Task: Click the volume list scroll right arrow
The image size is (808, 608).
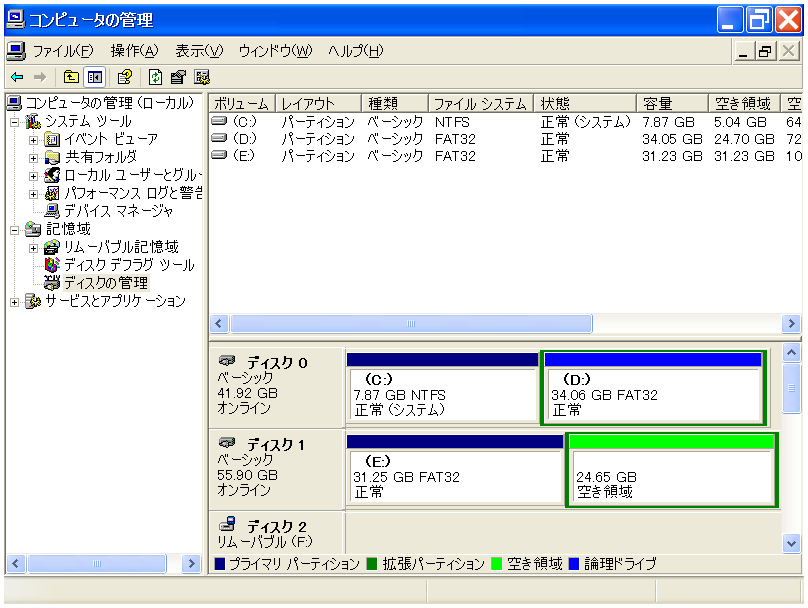Action: coord(791,324)
